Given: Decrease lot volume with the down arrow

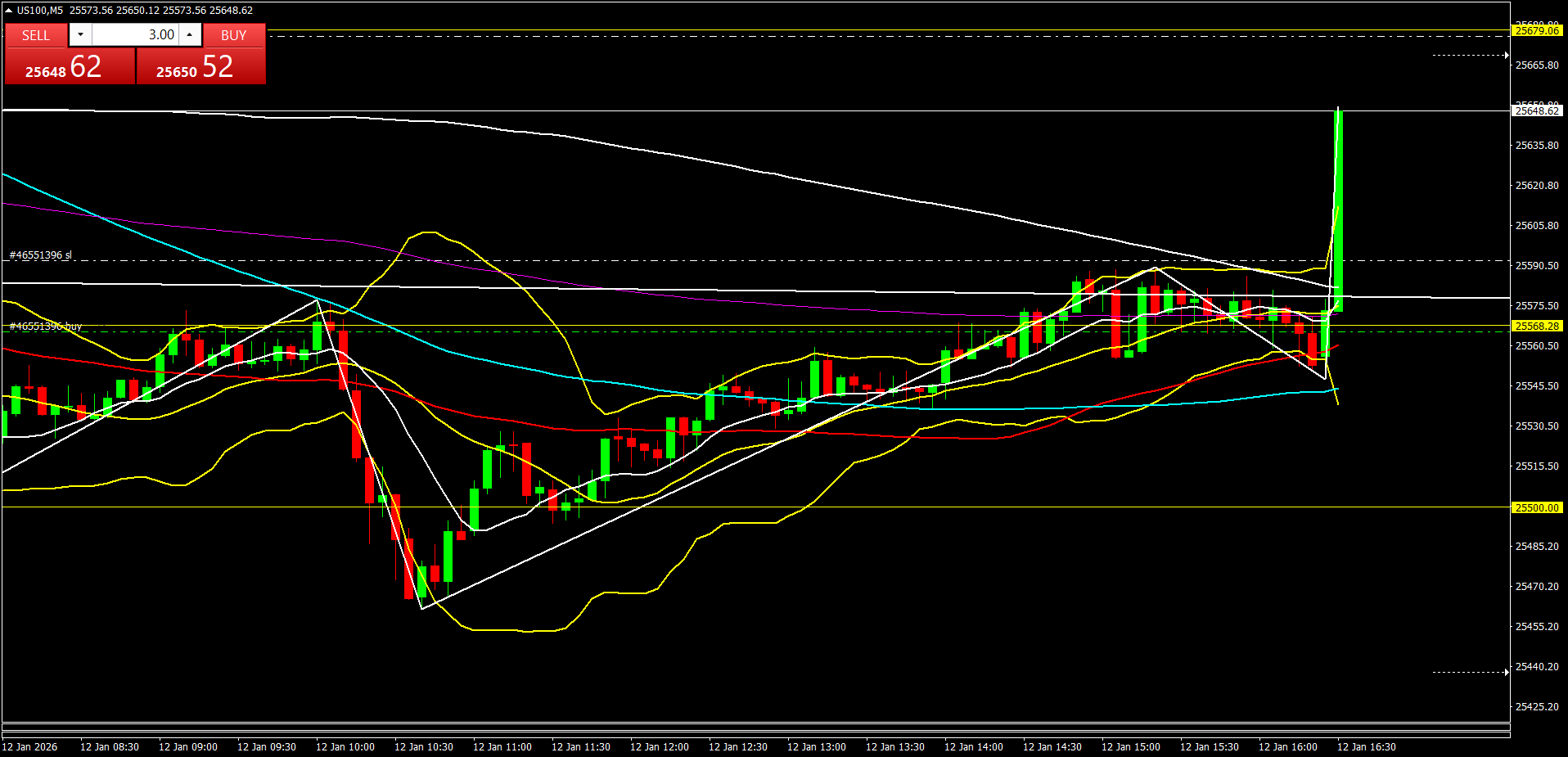Looking at the screenshot, I should point(80,34).
